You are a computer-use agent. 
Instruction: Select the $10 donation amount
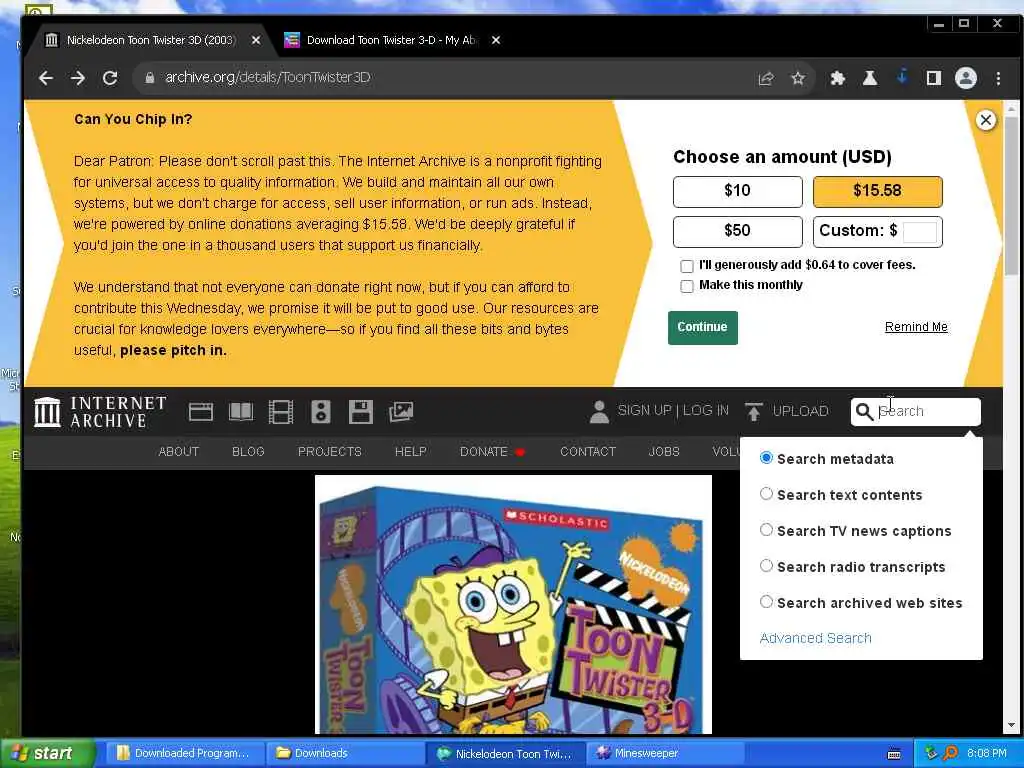coord(737,191)
